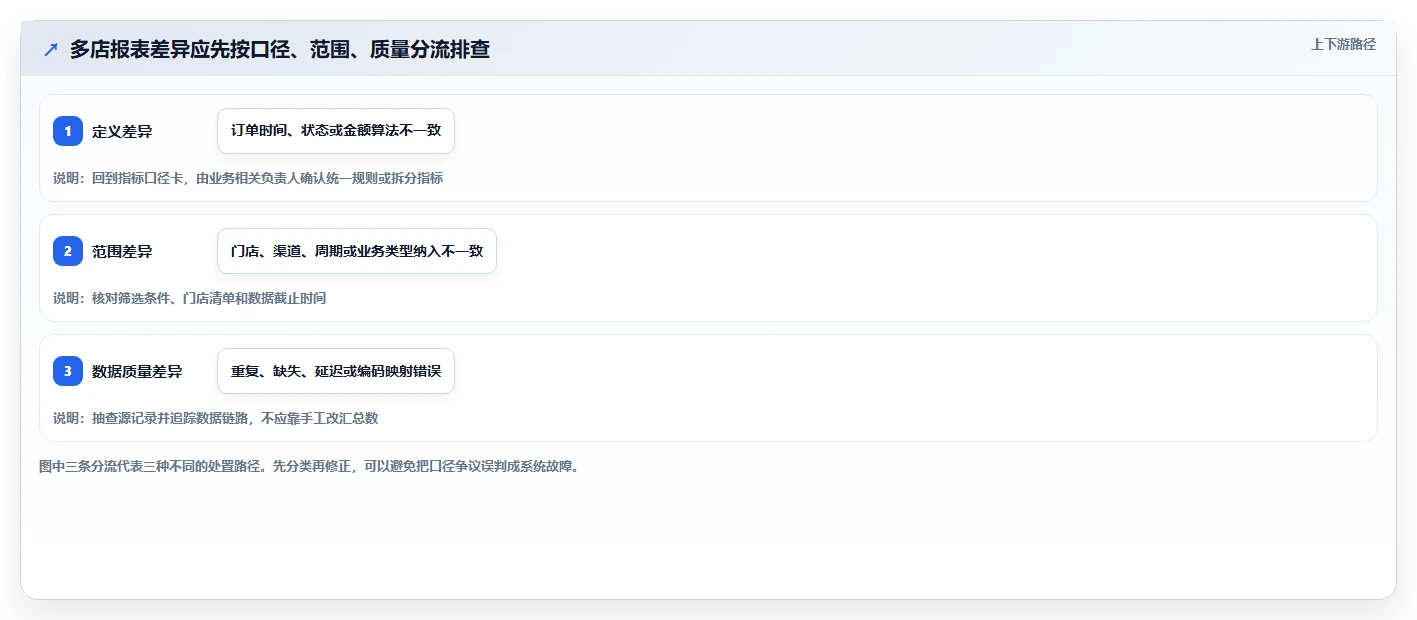Click the number 2 step badge
This screenshot has height=620, width=1417.
click(68, 251)
